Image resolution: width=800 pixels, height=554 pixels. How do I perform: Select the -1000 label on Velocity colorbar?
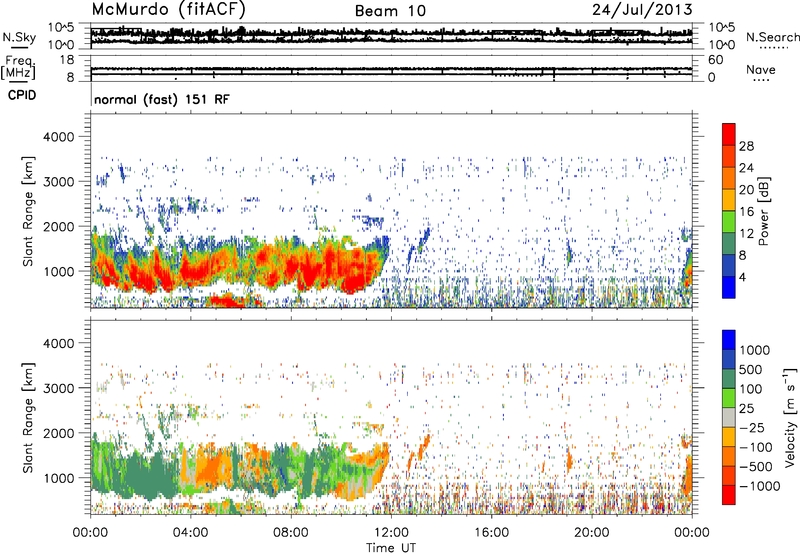(x=760, y=486)
